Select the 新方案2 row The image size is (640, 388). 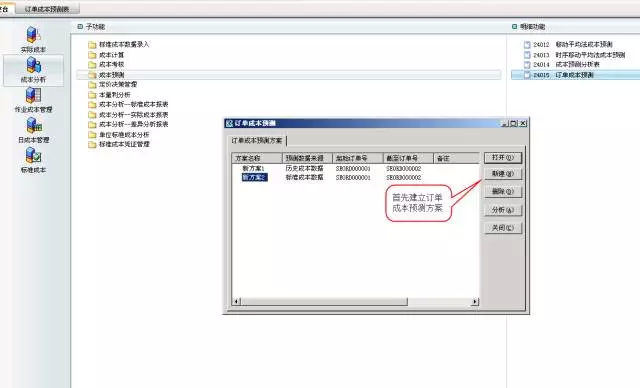tap(254, 178)
